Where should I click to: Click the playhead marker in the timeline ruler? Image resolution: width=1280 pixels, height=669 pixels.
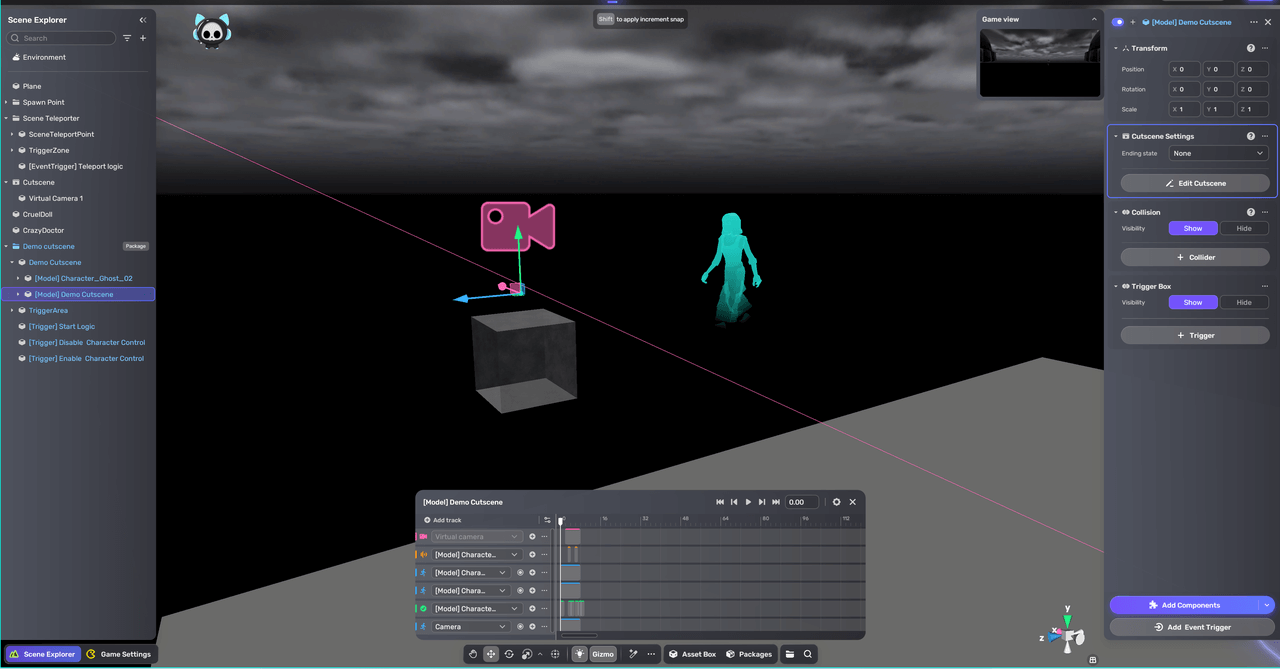click(x=561, y=520)
